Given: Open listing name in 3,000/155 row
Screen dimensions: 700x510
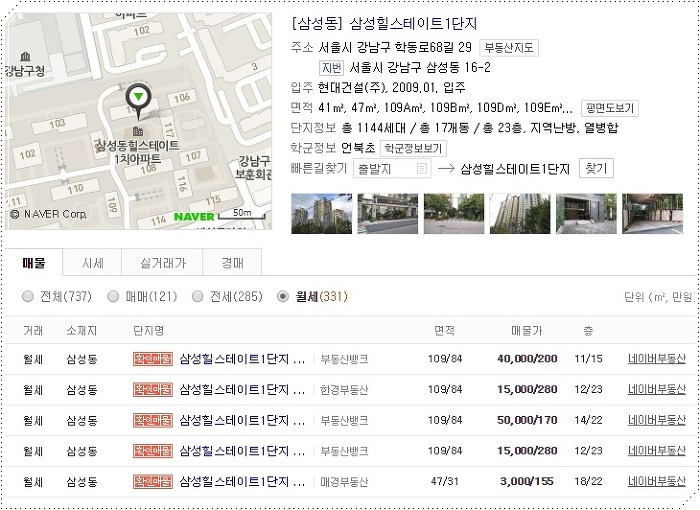Looking at the screenshot, I should point(242,481).
